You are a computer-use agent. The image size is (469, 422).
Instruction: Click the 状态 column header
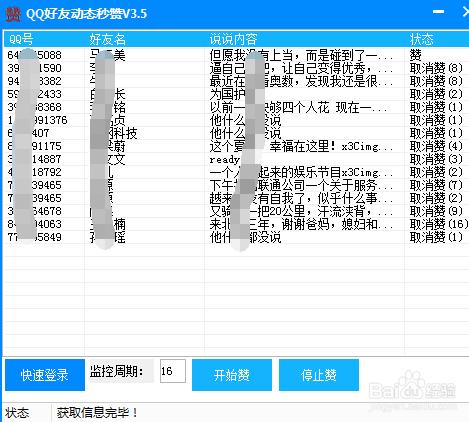click(421, 39)
